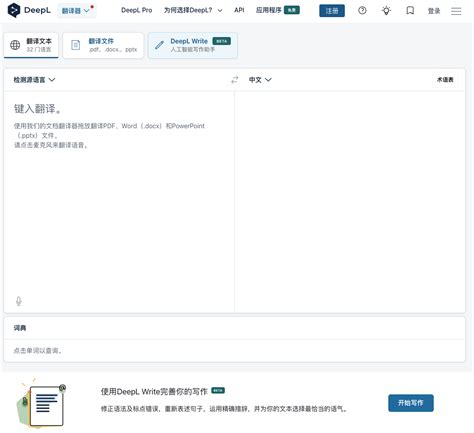The height and width of the screenshot is (433, 474).
Task: Click the 术语表 glossary button
Action: (x=445, y=80)
